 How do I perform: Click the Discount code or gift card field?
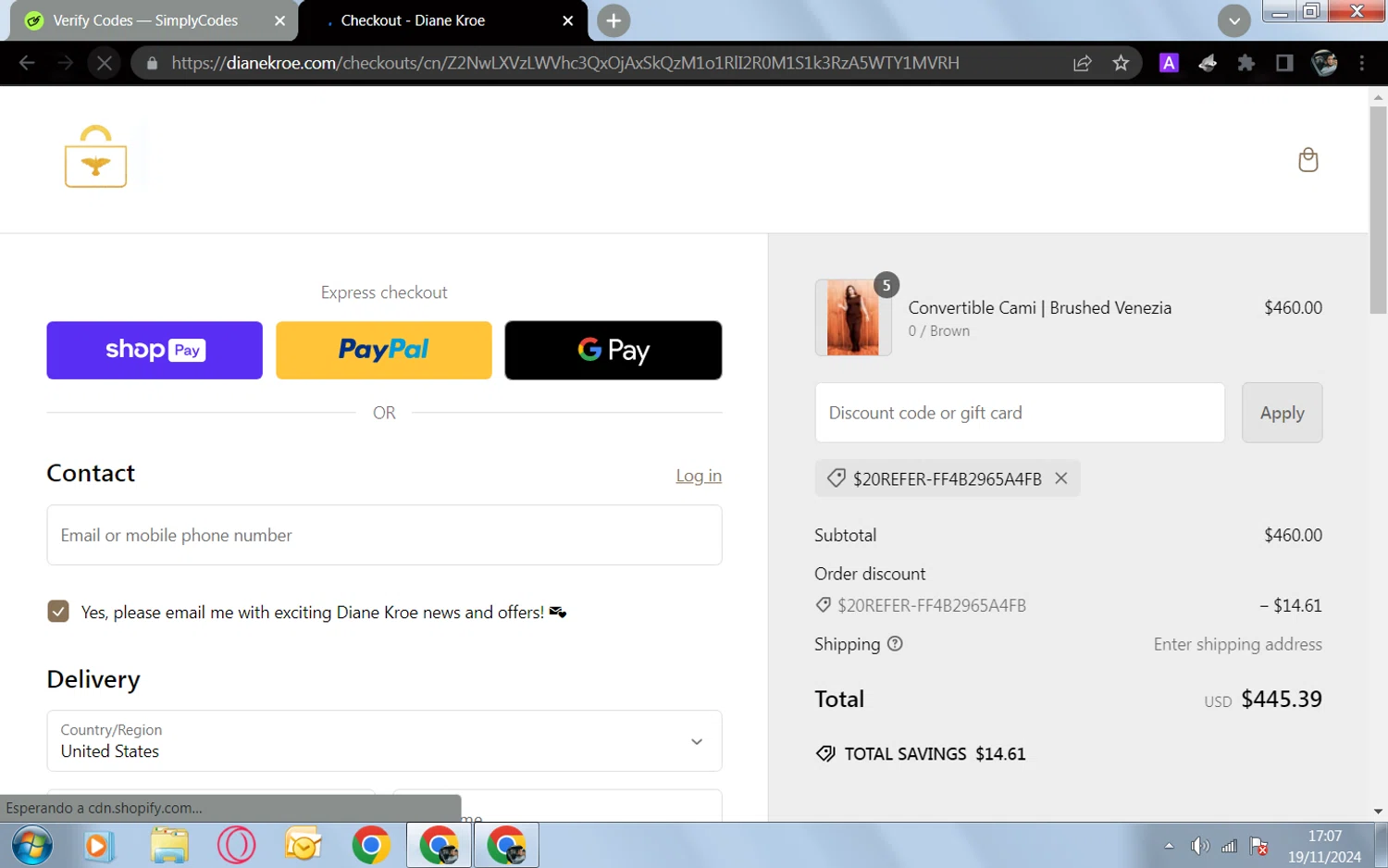pos(1020,413)
